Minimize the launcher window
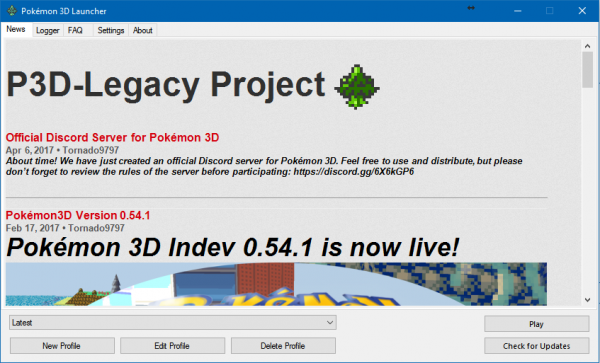600x363 pixels. point(518,11)
